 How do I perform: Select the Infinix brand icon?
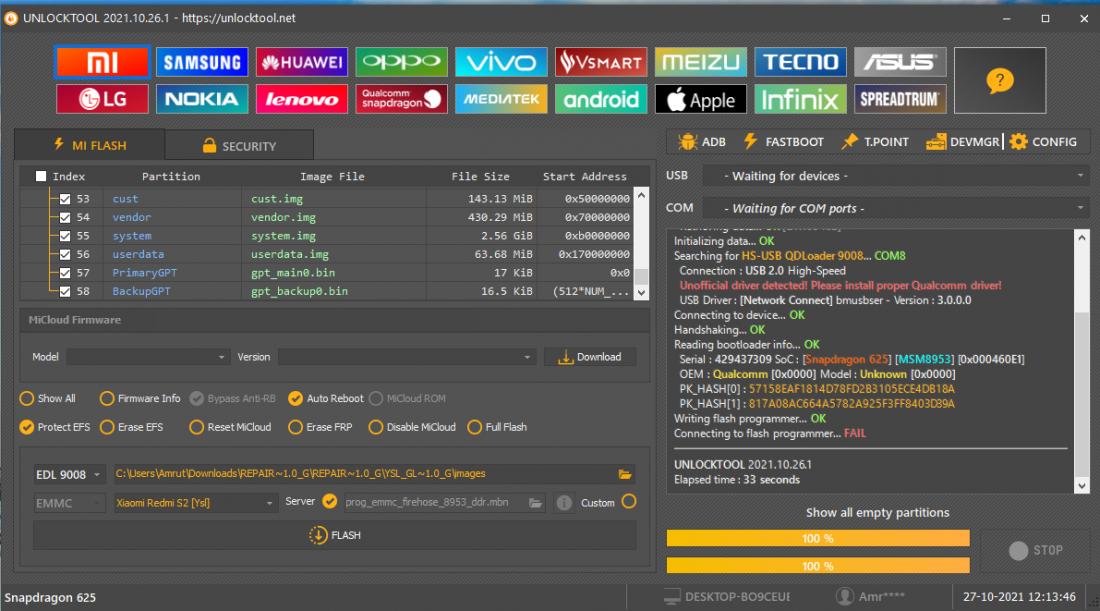tap(800, 99)
